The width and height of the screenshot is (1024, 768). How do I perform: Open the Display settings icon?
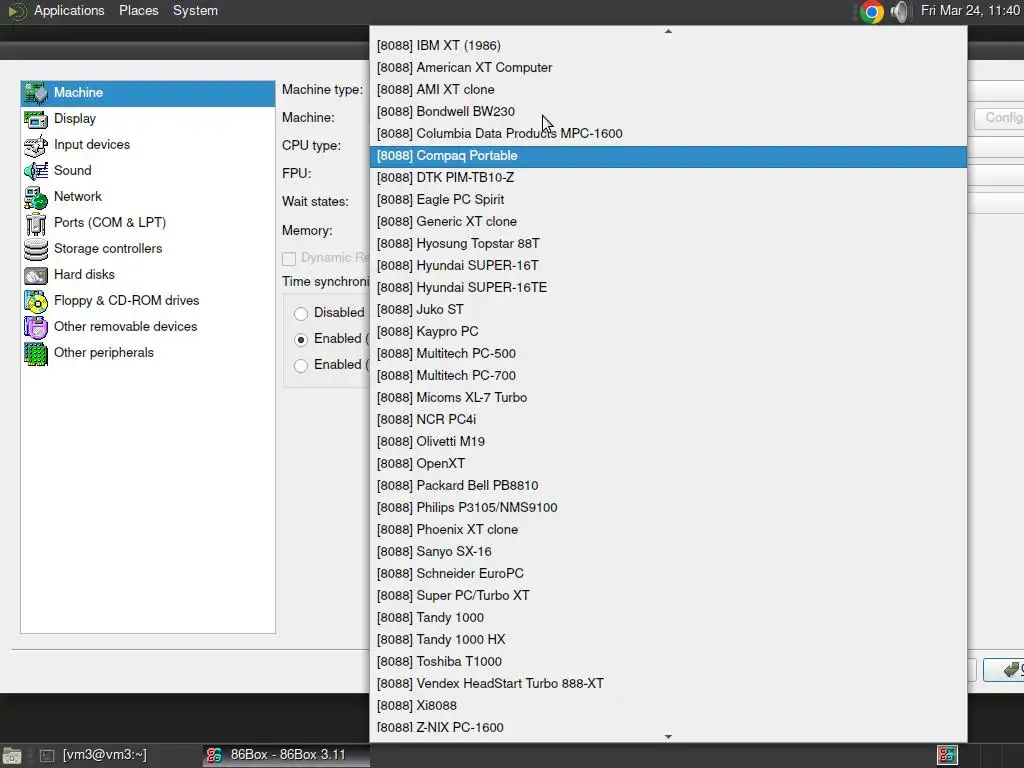36,119
